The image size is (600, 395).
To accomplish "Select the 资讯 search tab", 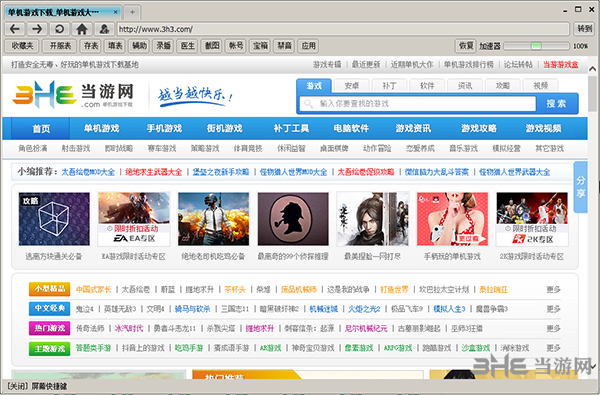I will 465,86.
